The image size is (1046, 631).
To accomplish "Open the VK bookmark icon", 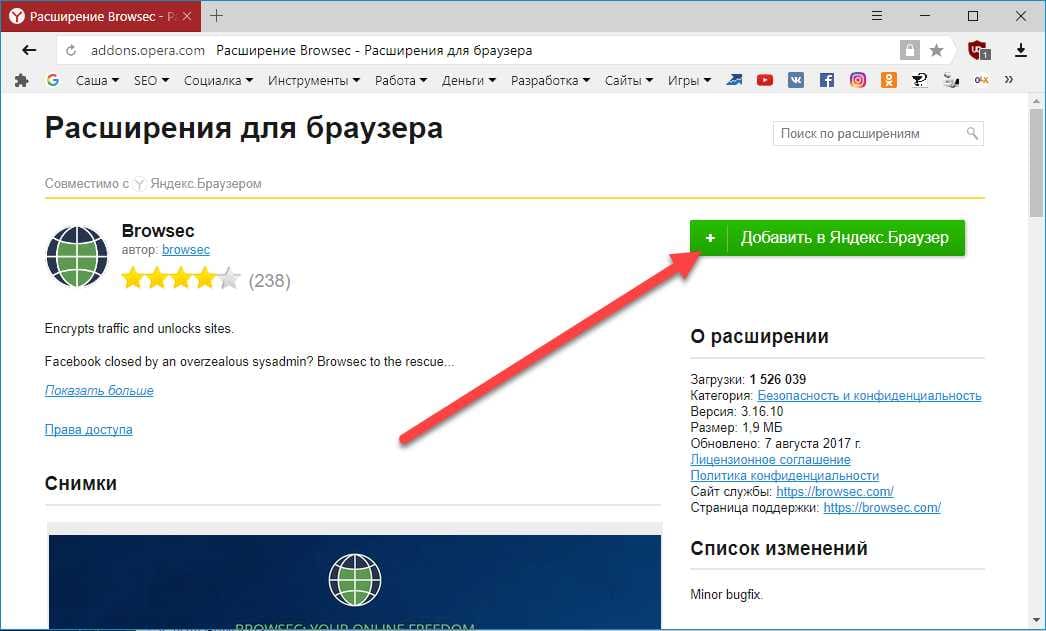I will pos(796,80).
